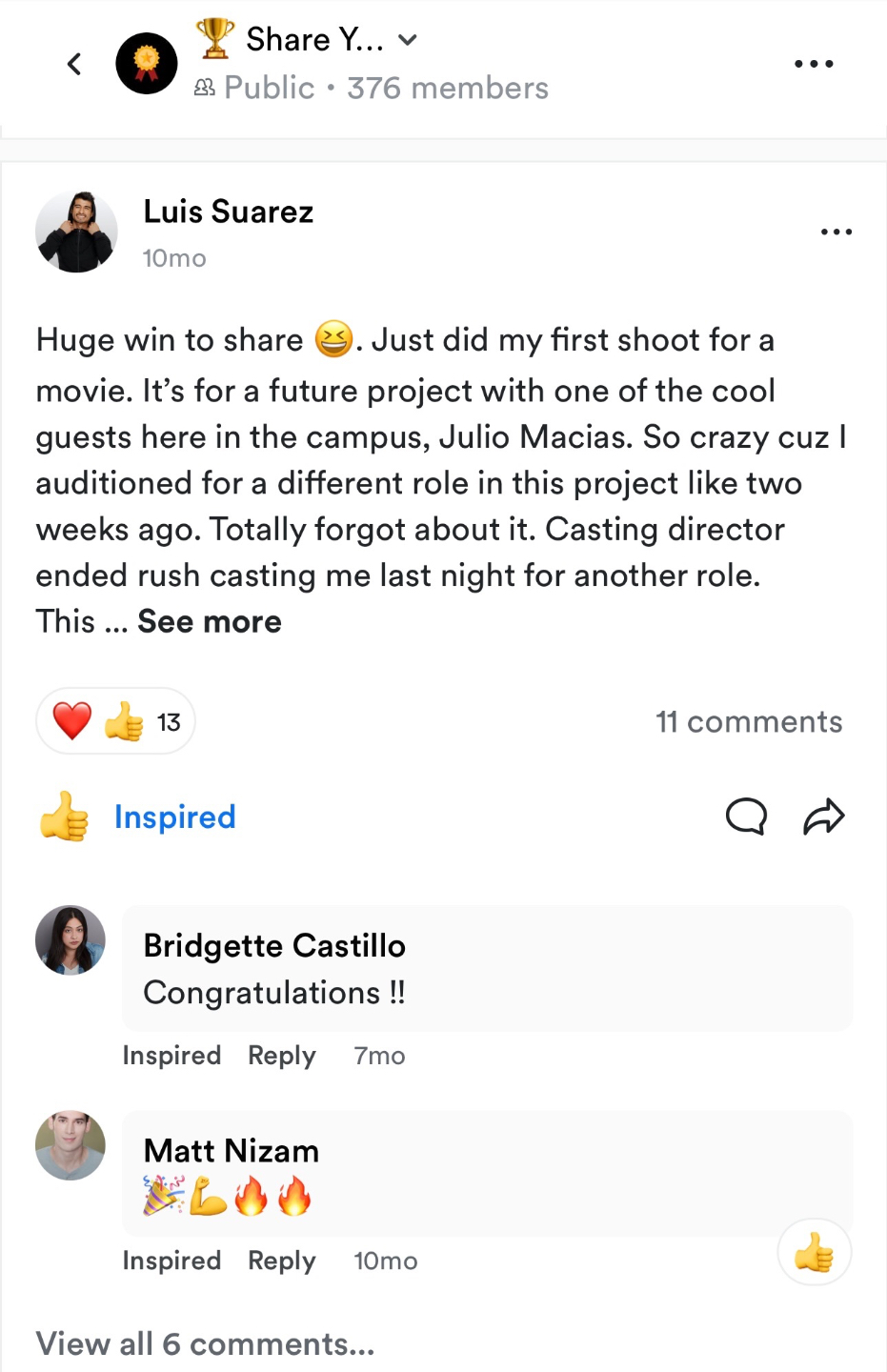Tap the share arrow icon
Screen dimensions: 887x1372
click(824, 817)
